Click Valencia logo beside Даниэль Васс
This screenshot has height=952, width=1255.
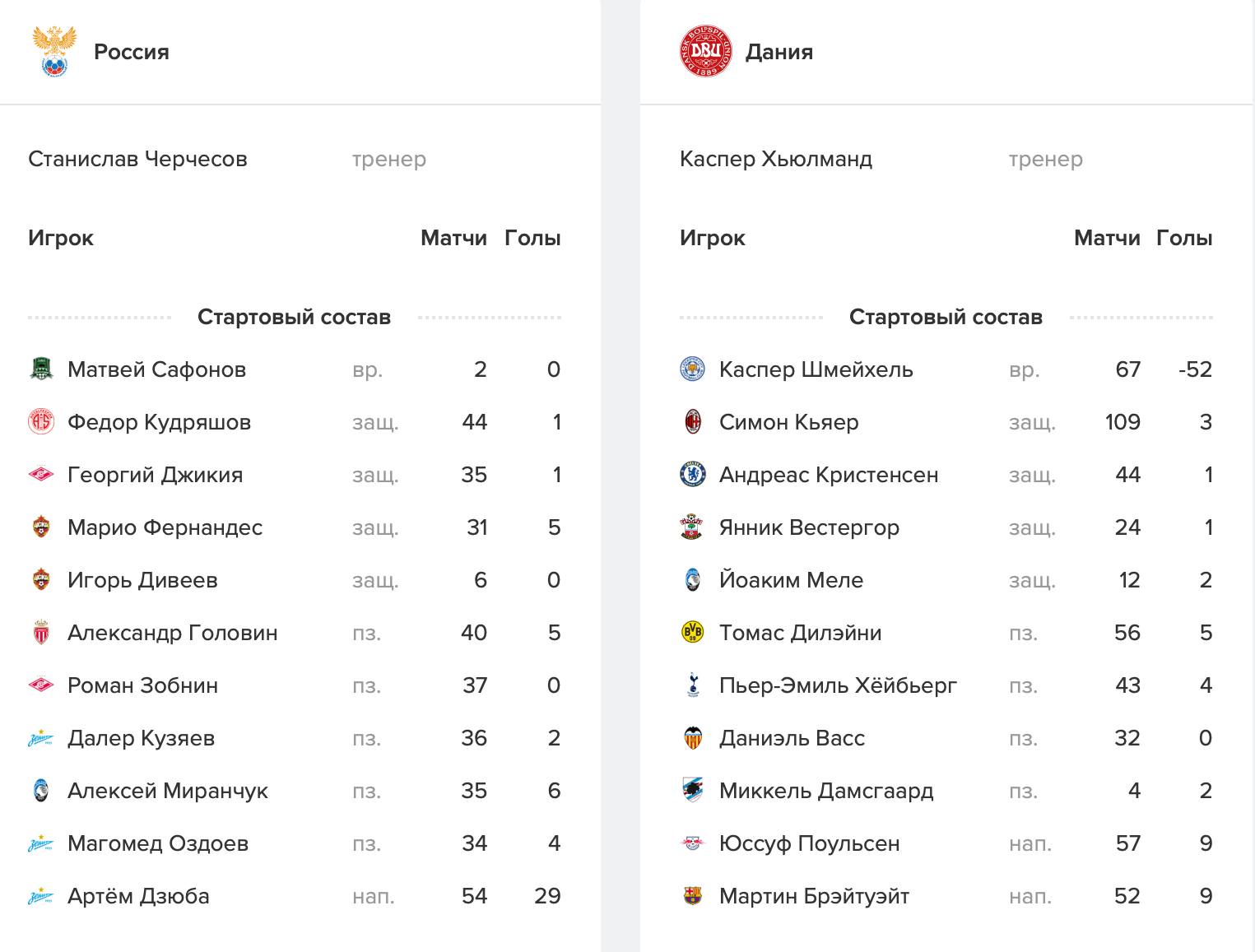coord(693,738)
